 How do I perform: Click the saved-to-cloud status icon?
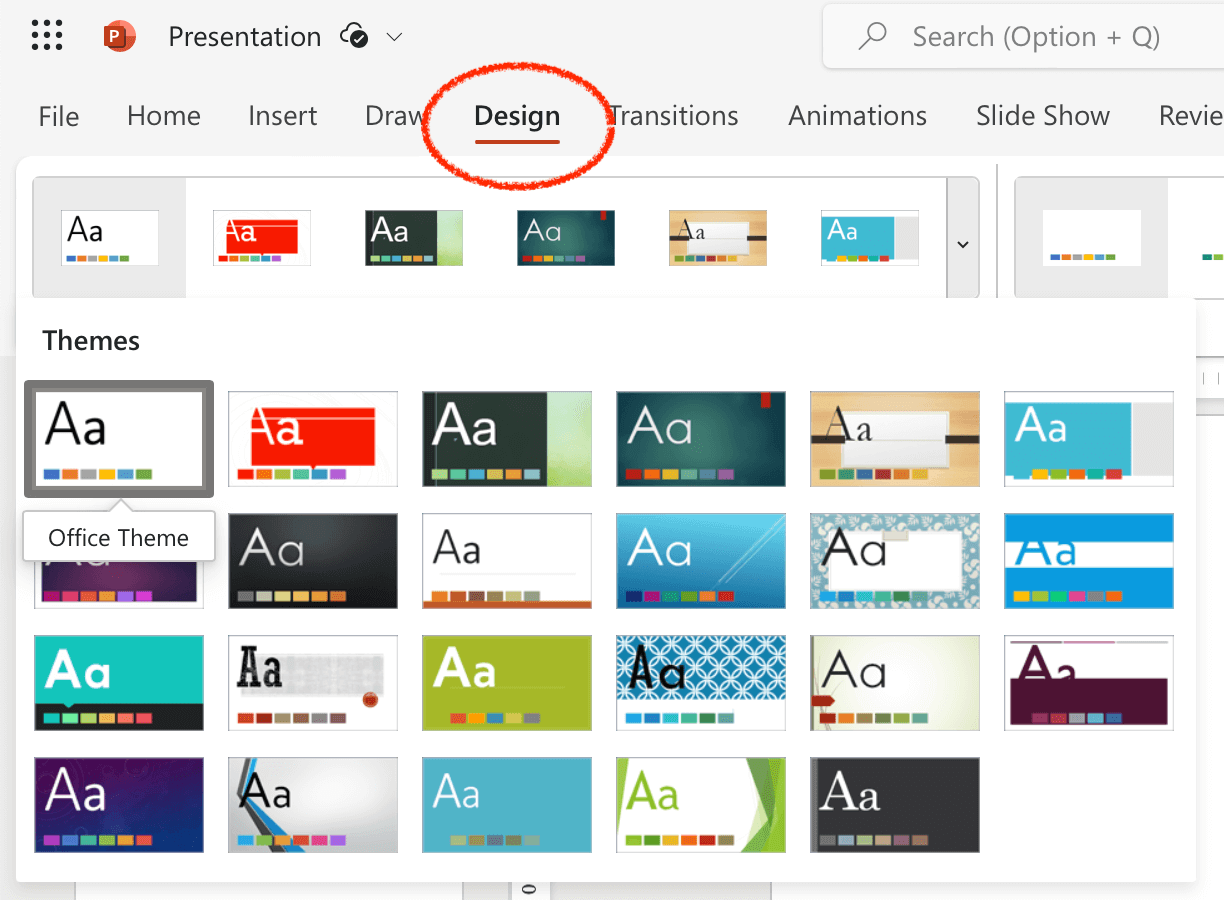(x=354, y=37)
